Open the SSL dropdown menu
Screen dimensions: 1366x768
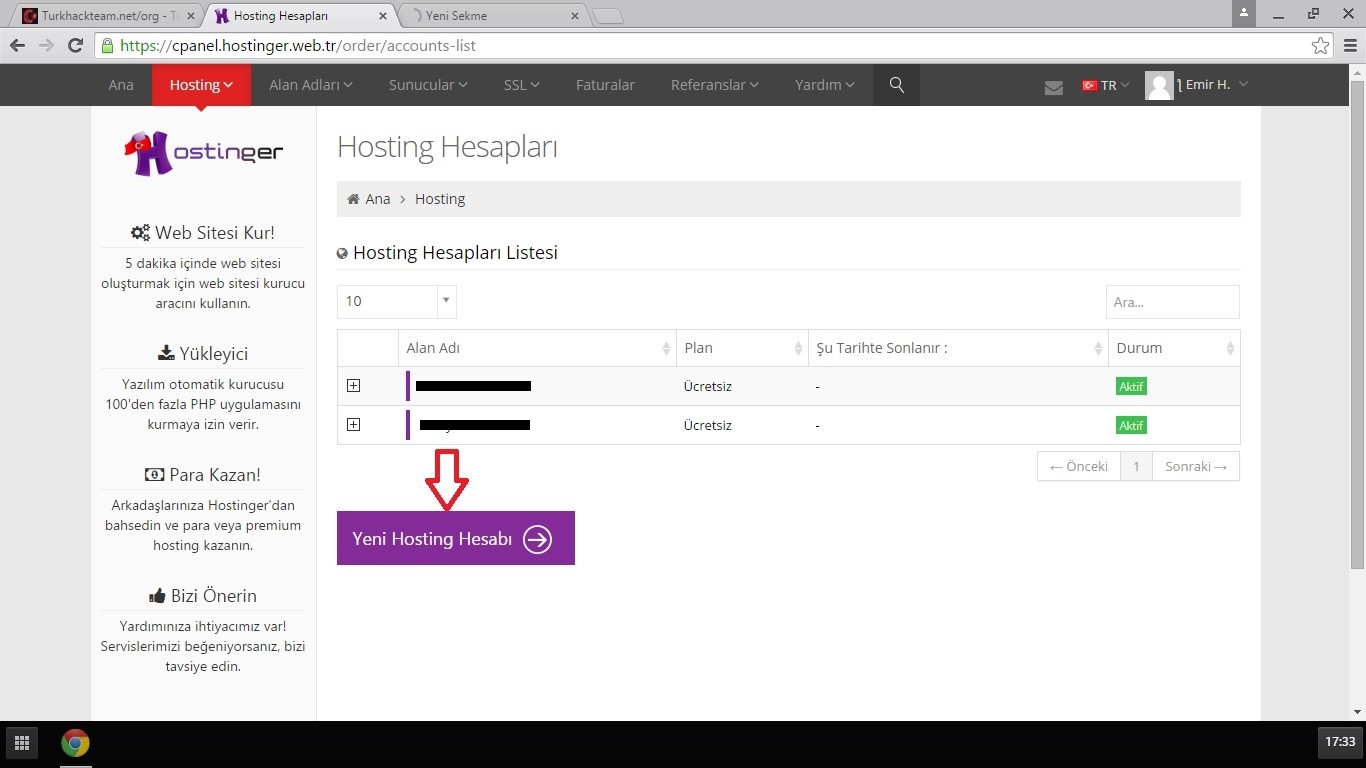click(x=522, y=85)
